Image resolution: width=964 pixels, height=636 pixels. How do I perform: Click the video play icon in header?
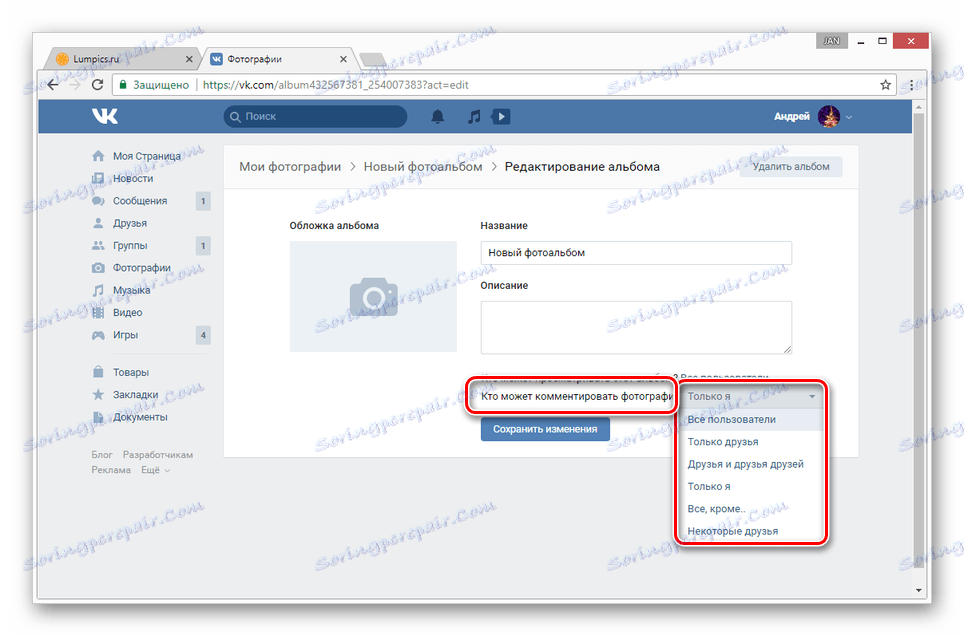point(501,116)
